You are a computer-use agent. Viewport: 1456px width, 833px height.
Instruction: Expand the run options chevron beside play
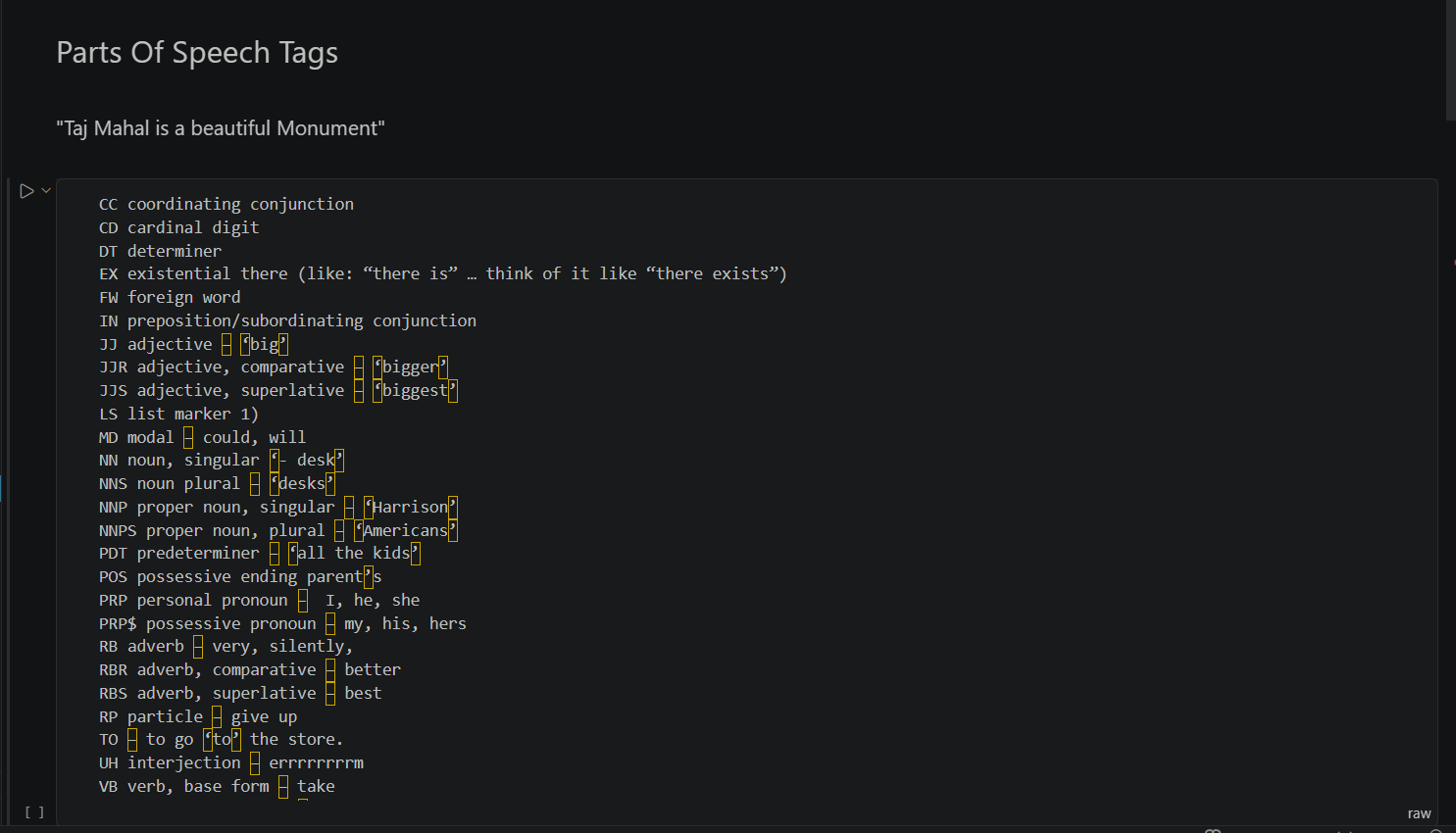click(x=46, y=190)
